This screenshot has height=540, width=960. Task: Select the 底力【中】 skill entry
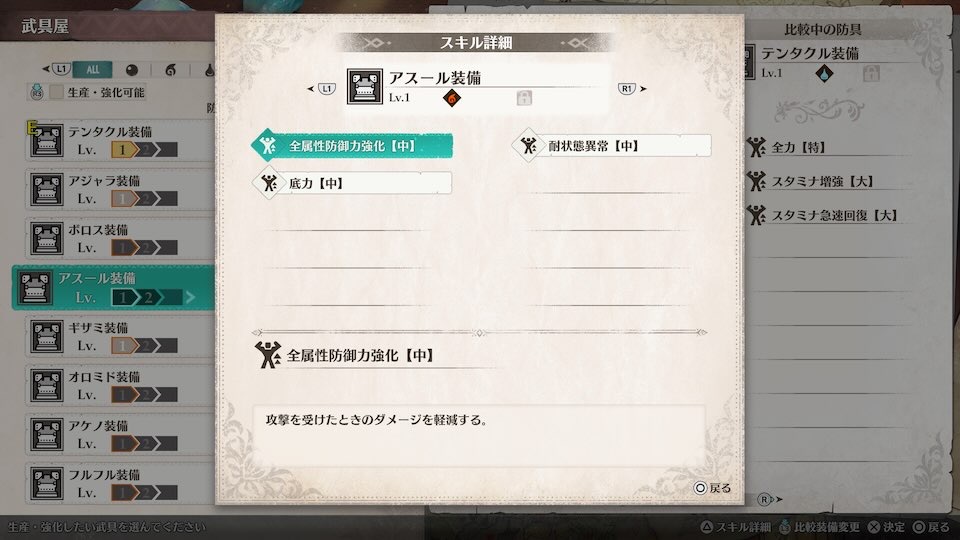(x=352, y=182)
